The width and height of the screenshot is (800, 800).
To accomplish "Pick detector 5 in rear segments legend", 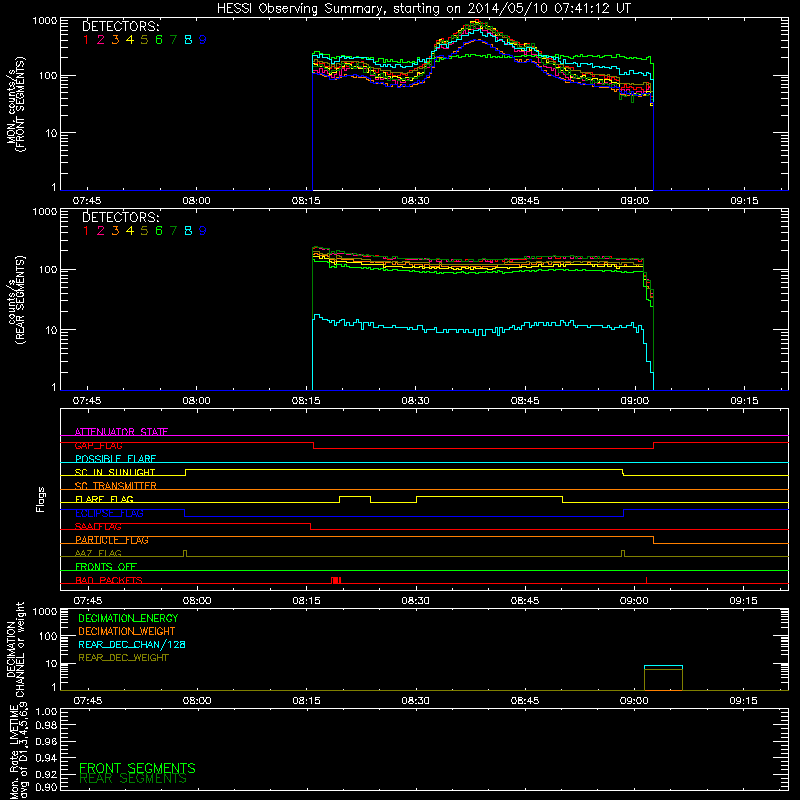I will [144, 231].
